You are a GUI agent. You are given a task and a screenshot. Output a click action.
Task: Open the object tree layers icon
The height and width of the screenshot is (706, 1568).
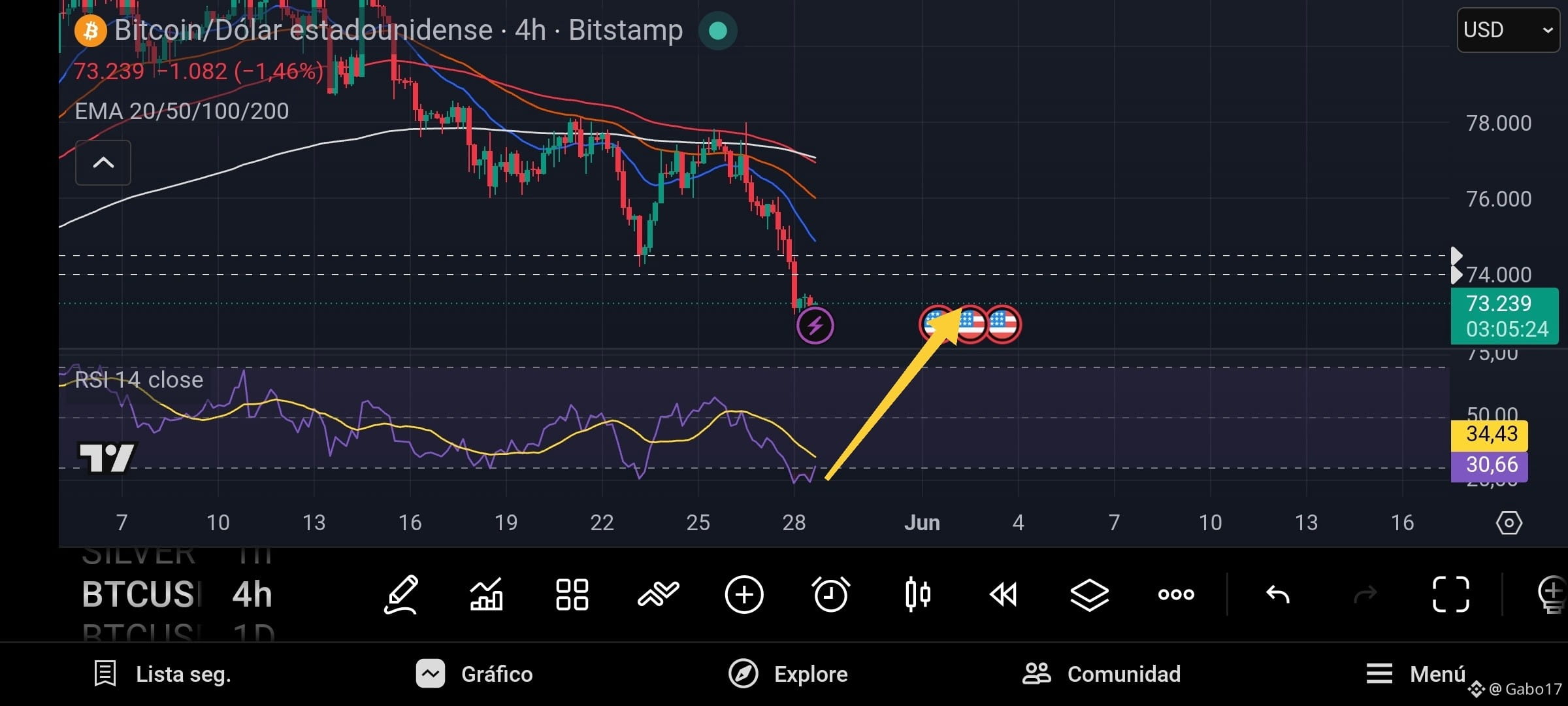point(1090,595)
